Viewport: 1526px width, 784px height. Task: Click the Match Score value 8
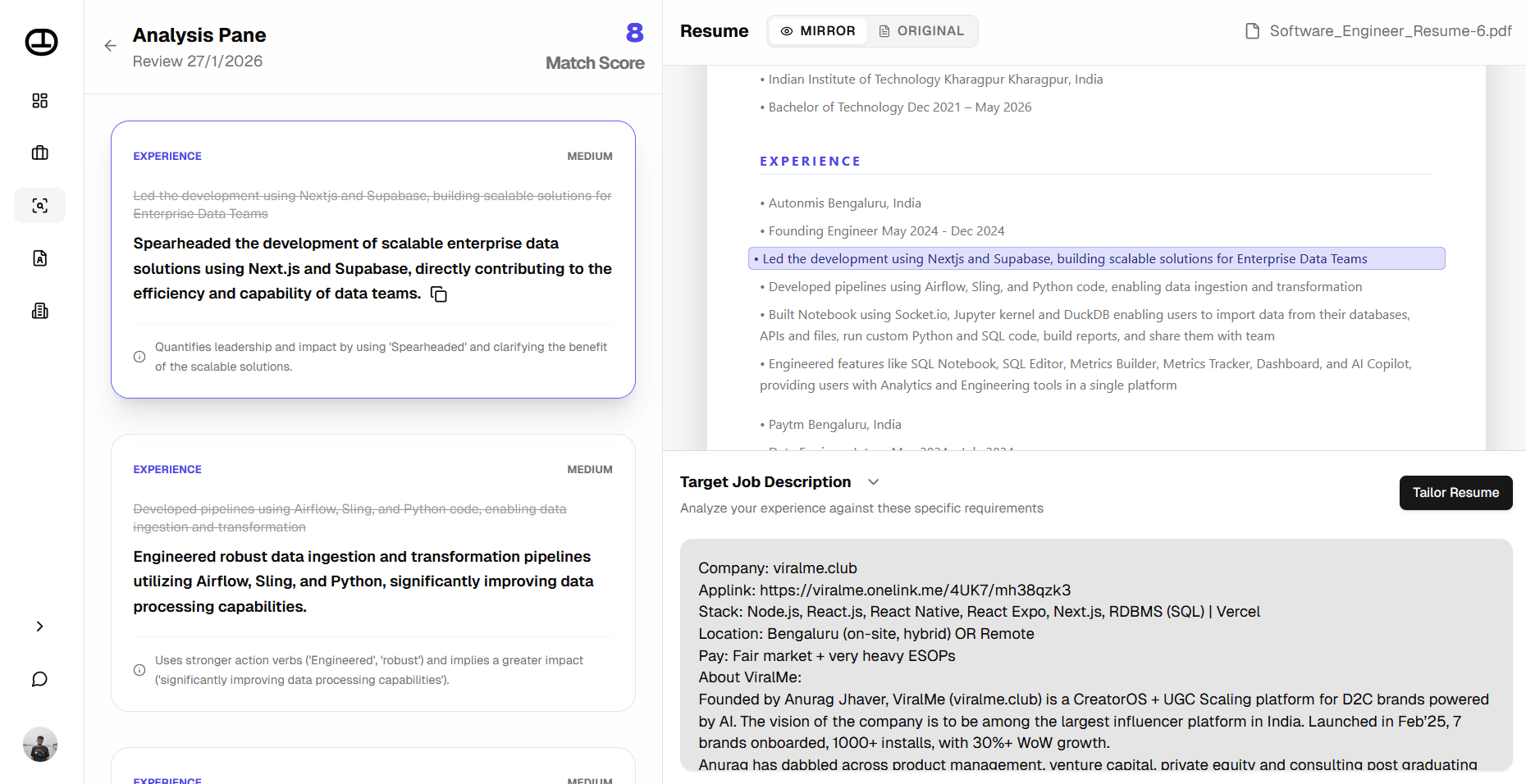pyautogui.click(x=635, y=33)
